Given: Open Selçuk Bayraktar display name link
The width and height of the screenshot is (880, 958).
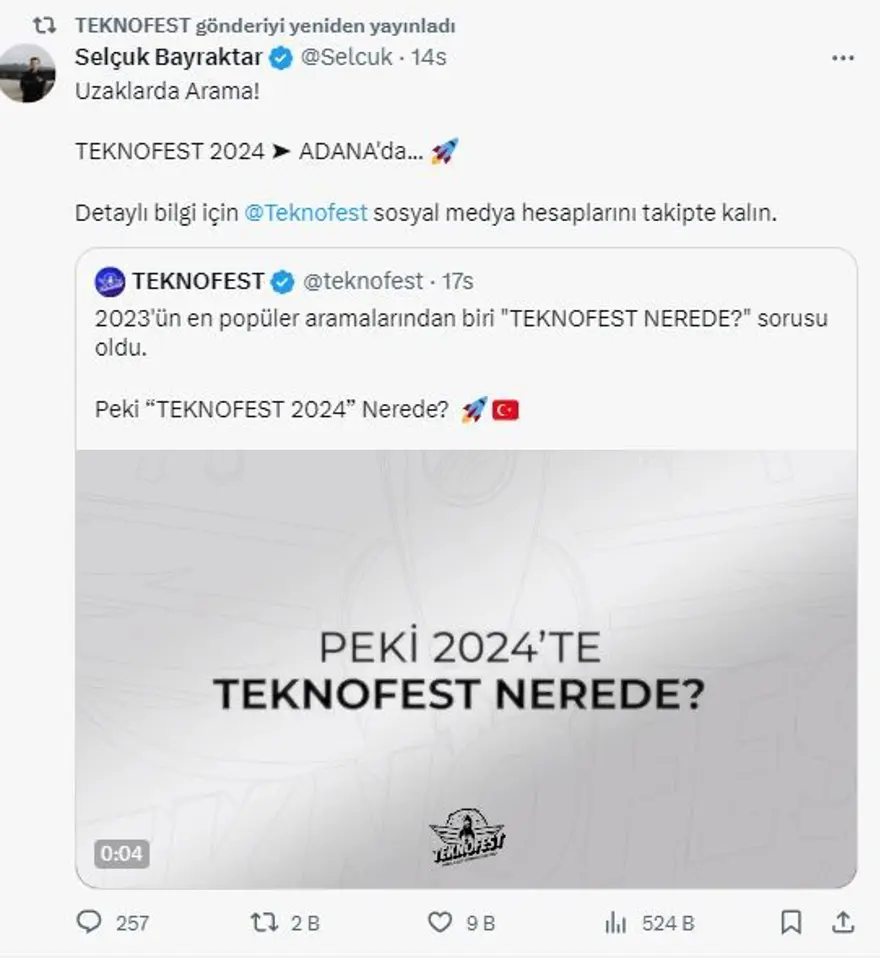Looking at the screenshot, I should [169, 58].
